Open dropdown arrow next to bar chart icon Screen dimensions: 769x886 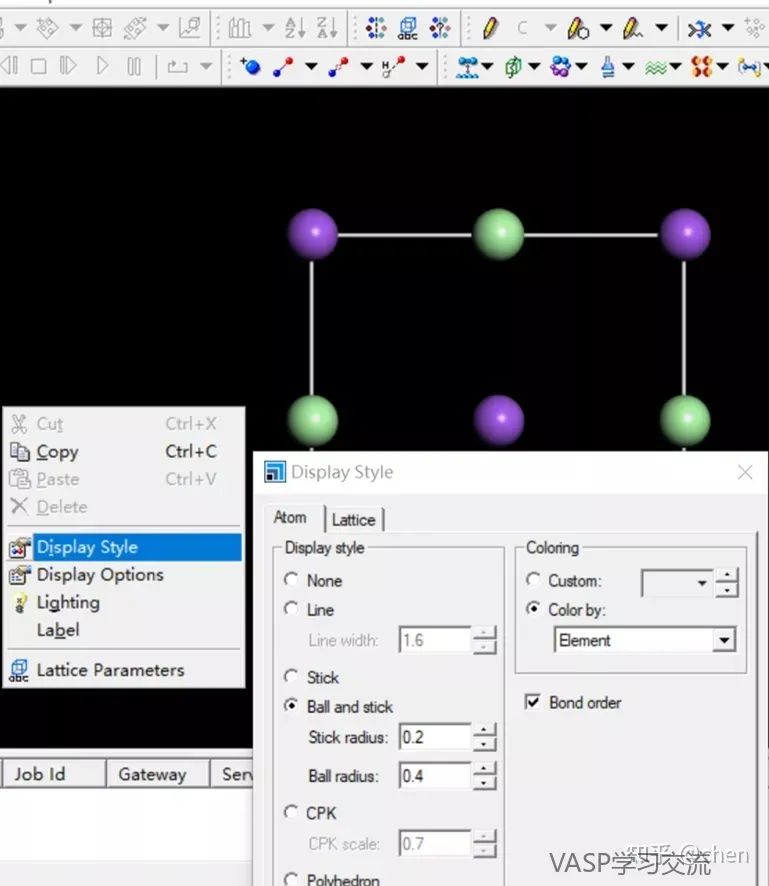click(x=268, y=27)
